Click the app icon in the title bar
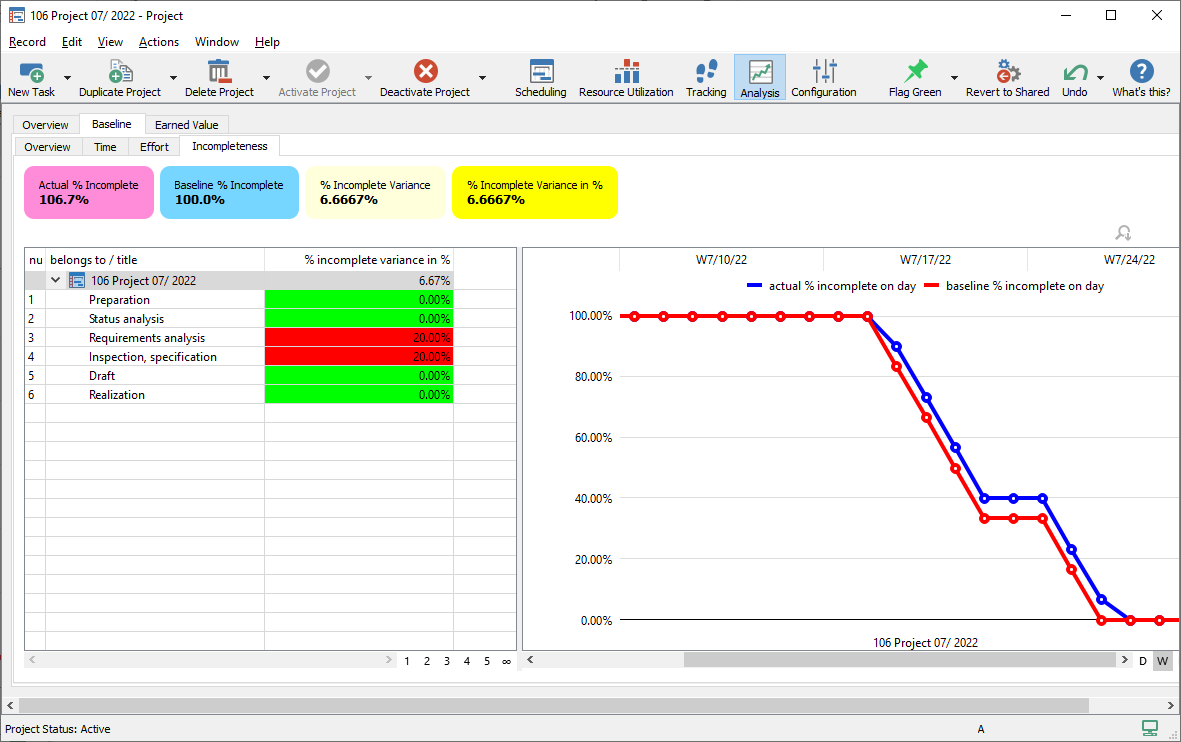1181x742 pixels. [16, 15]
